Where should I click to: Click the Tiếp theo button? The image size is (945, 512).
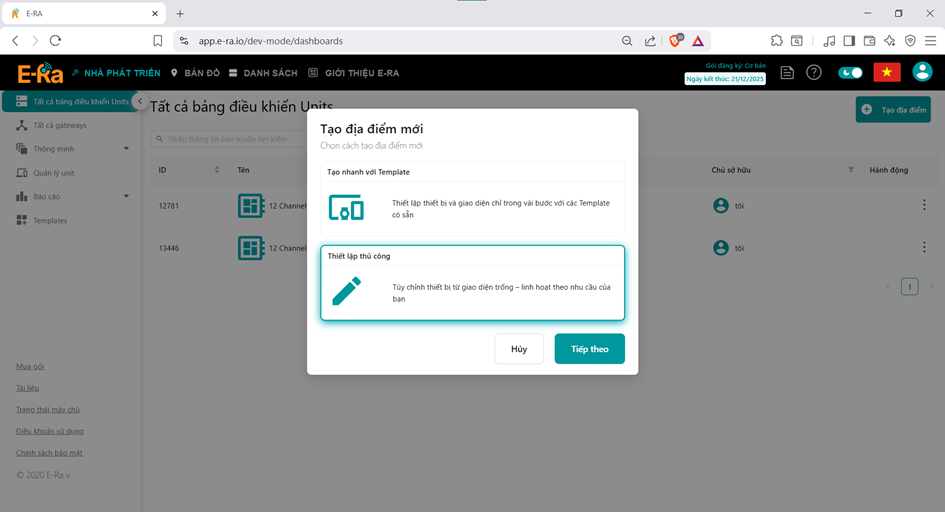[589, 349]
